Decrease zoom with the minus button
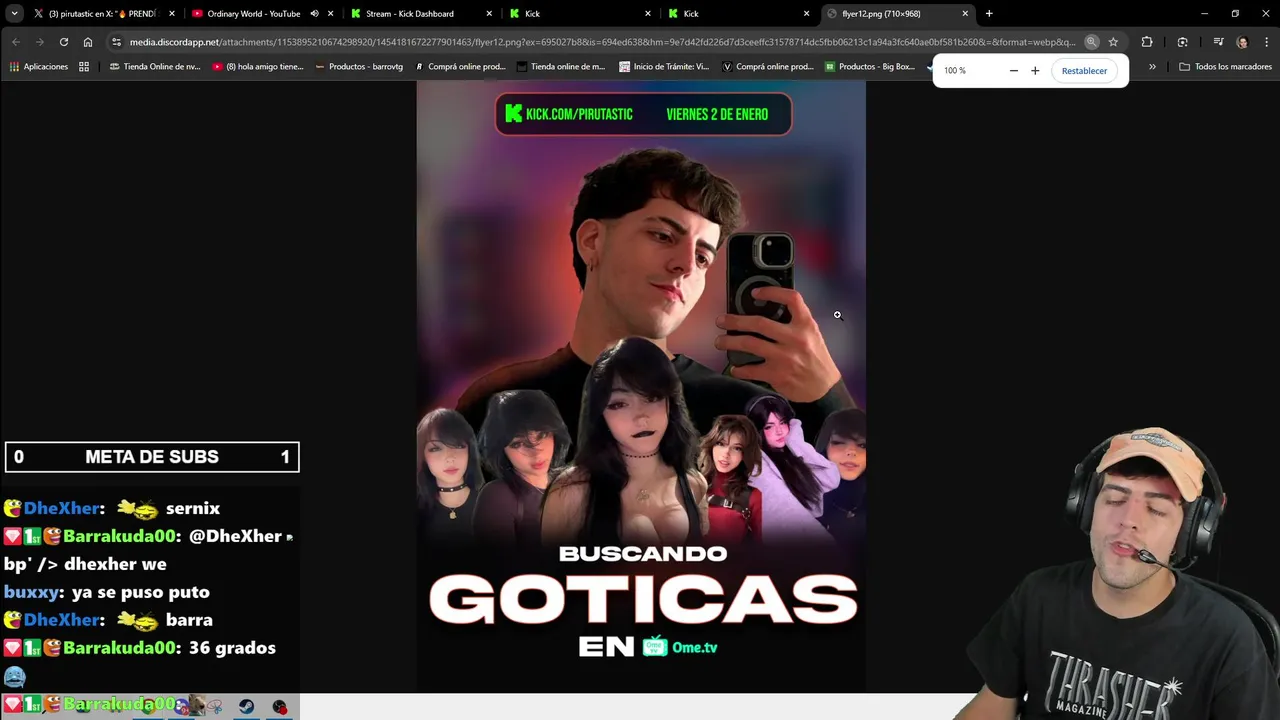Image resolution: width=1280 pixels, height=720 pixels. (x=1013, y=71)
